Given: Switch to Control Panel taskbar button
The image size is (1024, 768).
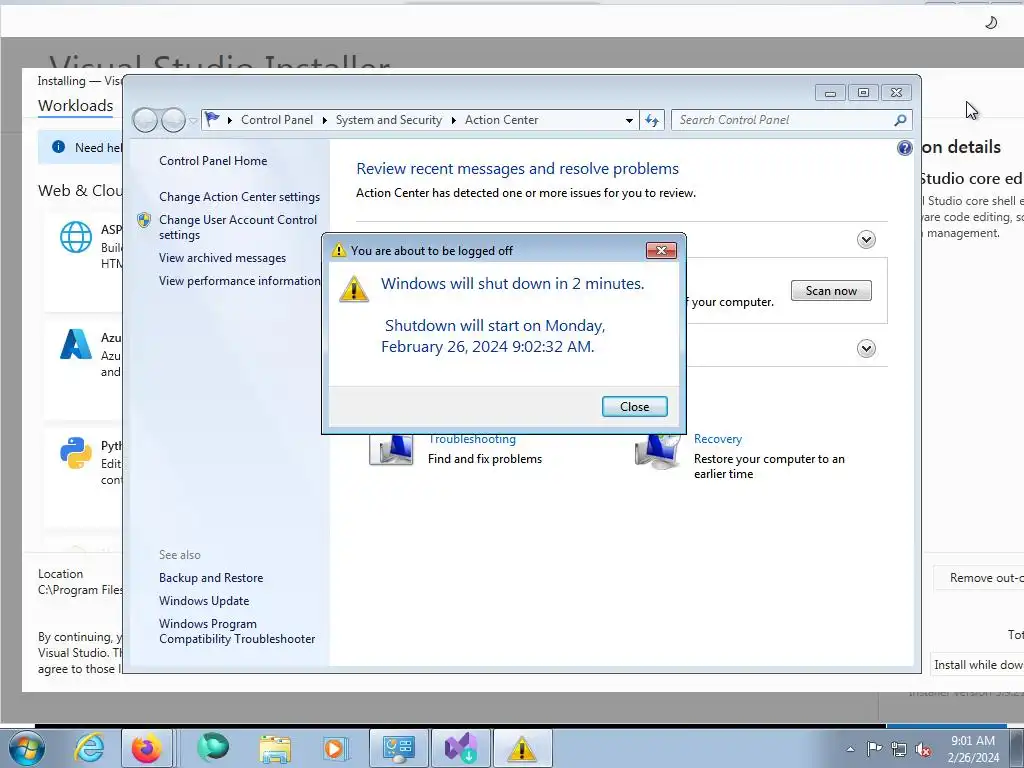Looking at the screenshot, I should coord(398,748).
